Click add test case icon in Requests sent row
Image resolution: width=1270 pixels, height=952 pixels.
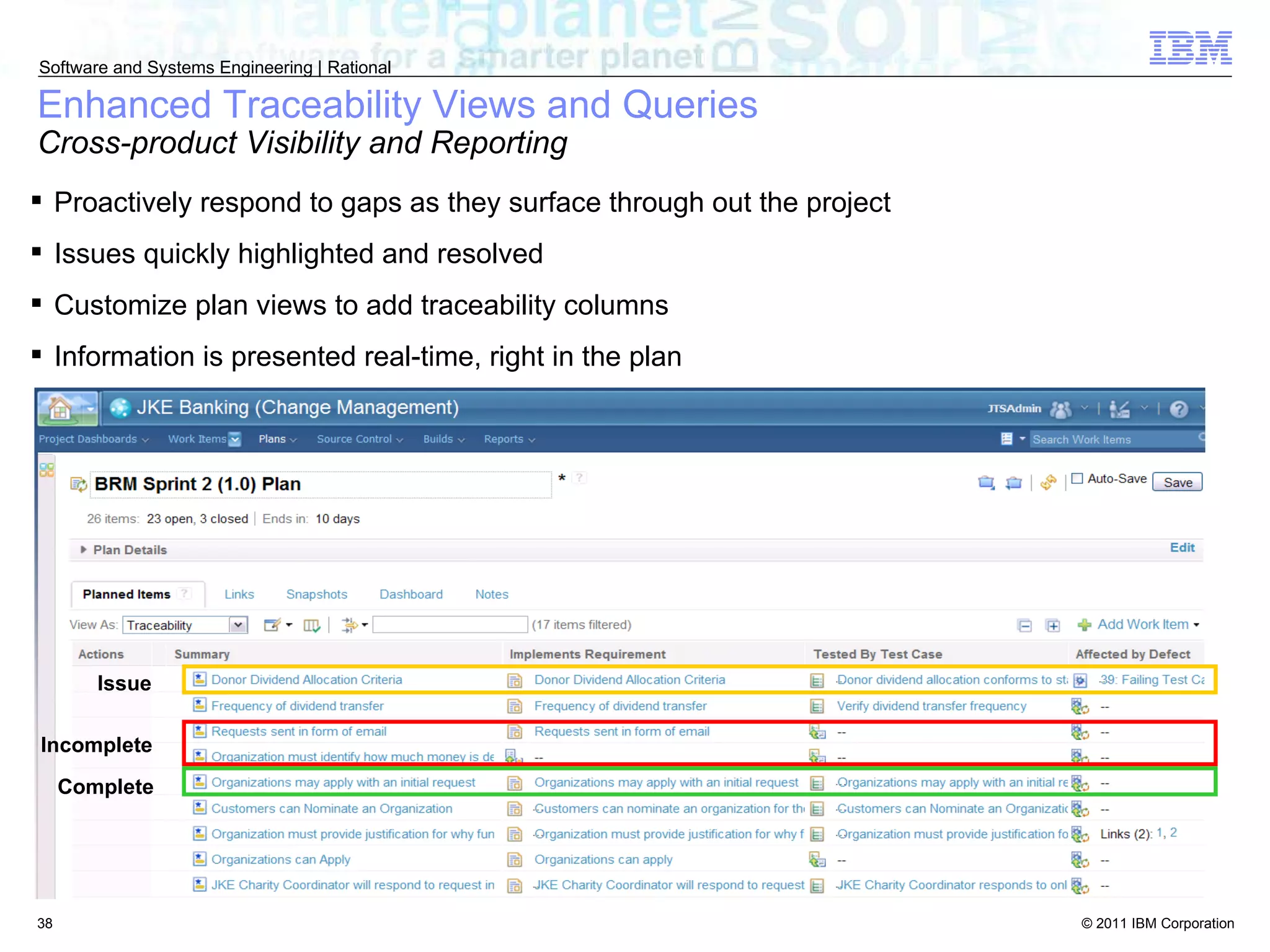coord(817,733)
